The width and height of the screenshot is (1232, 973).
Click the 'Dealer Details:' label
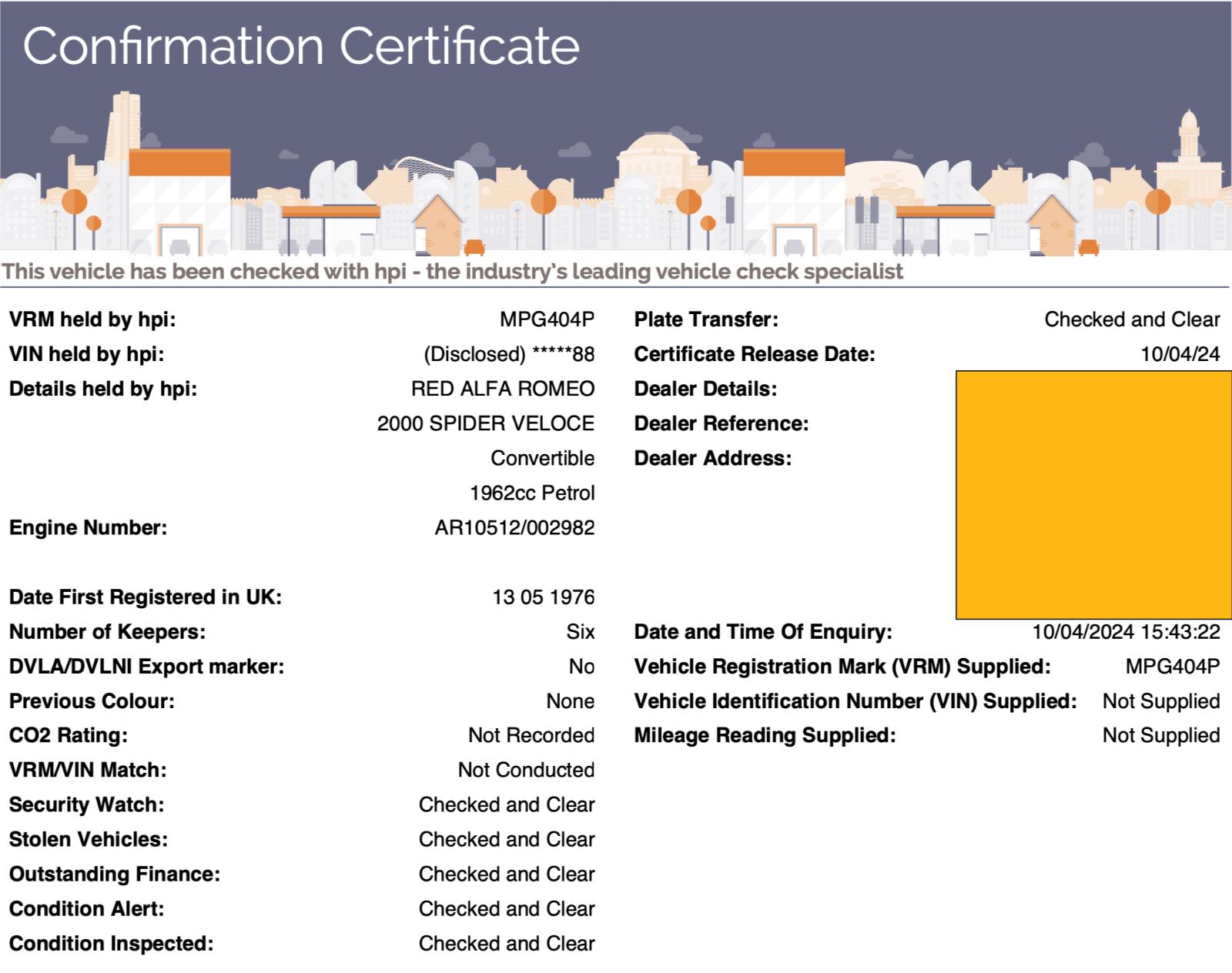705,389
